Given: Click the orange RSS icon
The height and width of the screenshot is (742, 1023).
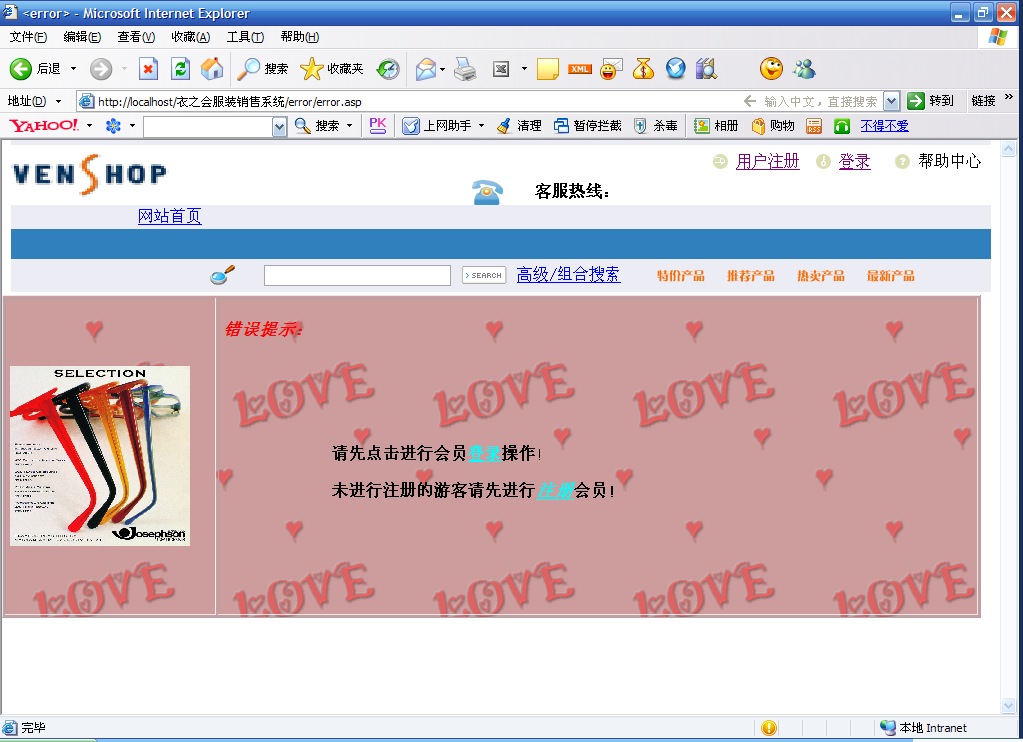Looking at the screenshot, I should tap(814, 126).
